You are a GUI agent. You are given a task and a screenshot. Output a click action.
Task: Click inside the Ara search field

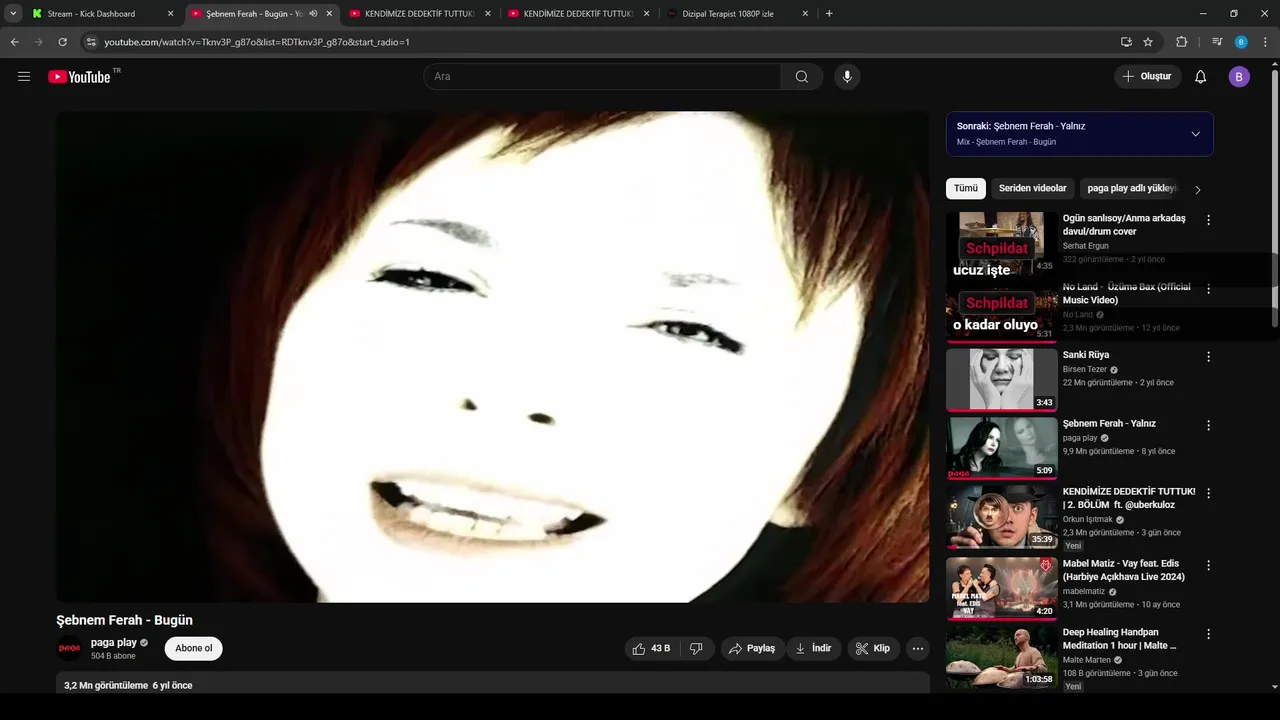click(x=603, y=76)
